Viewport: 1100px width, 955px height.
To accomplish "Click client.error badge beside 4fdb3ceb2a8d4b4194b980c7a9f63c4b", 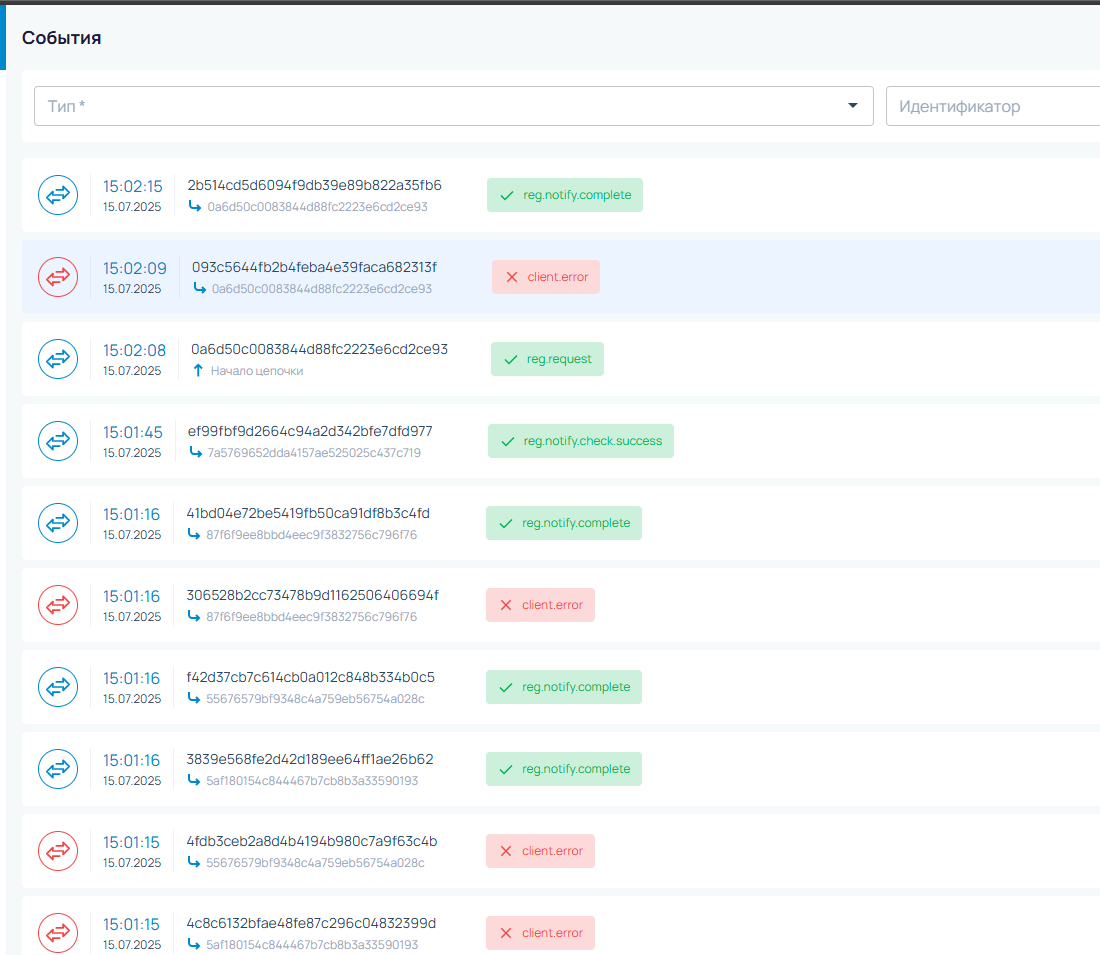I will 540,851.
